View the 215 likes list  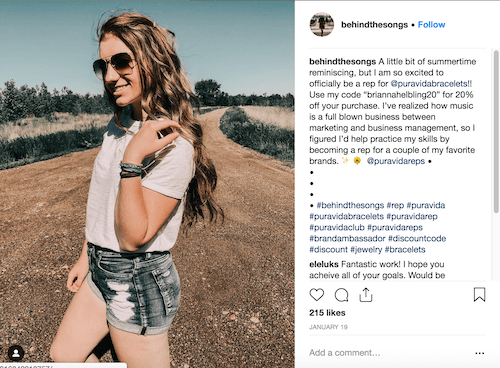pos(327,313)
